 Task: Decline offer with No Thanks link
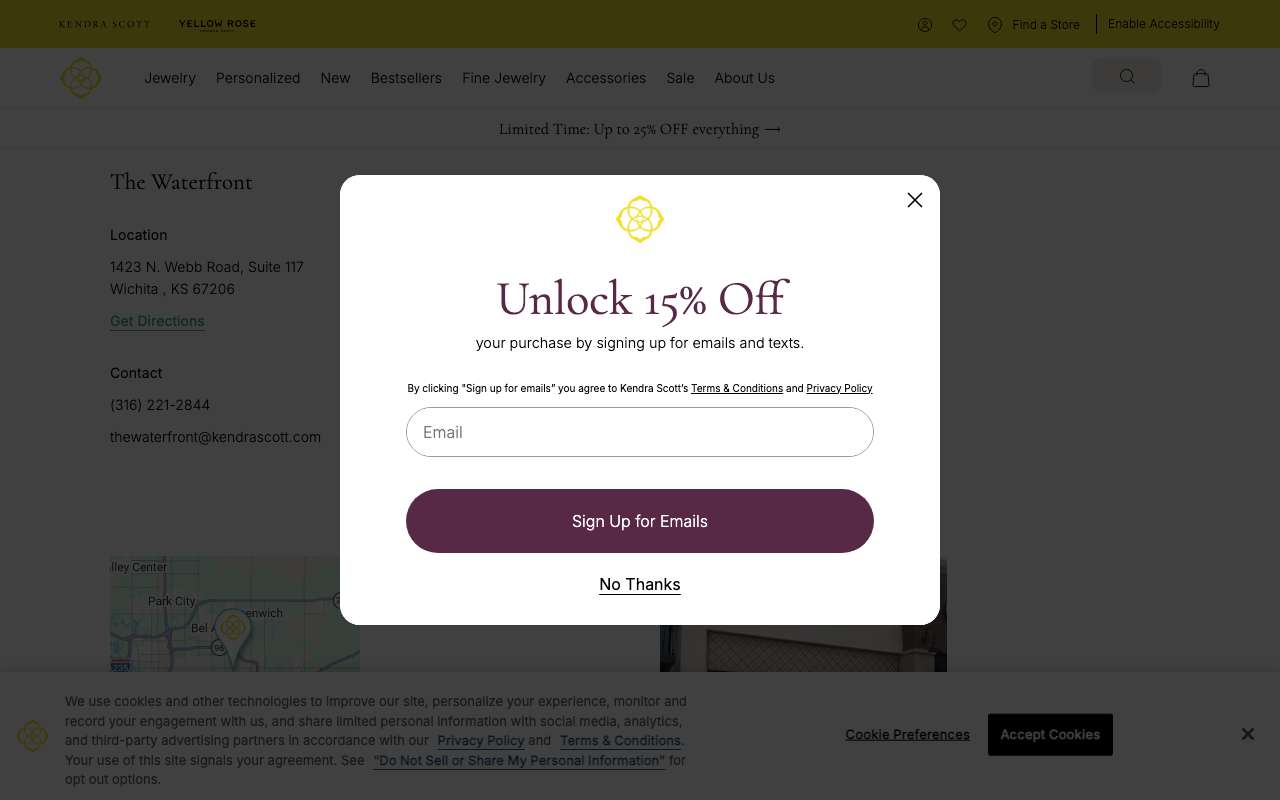point(640,584)
